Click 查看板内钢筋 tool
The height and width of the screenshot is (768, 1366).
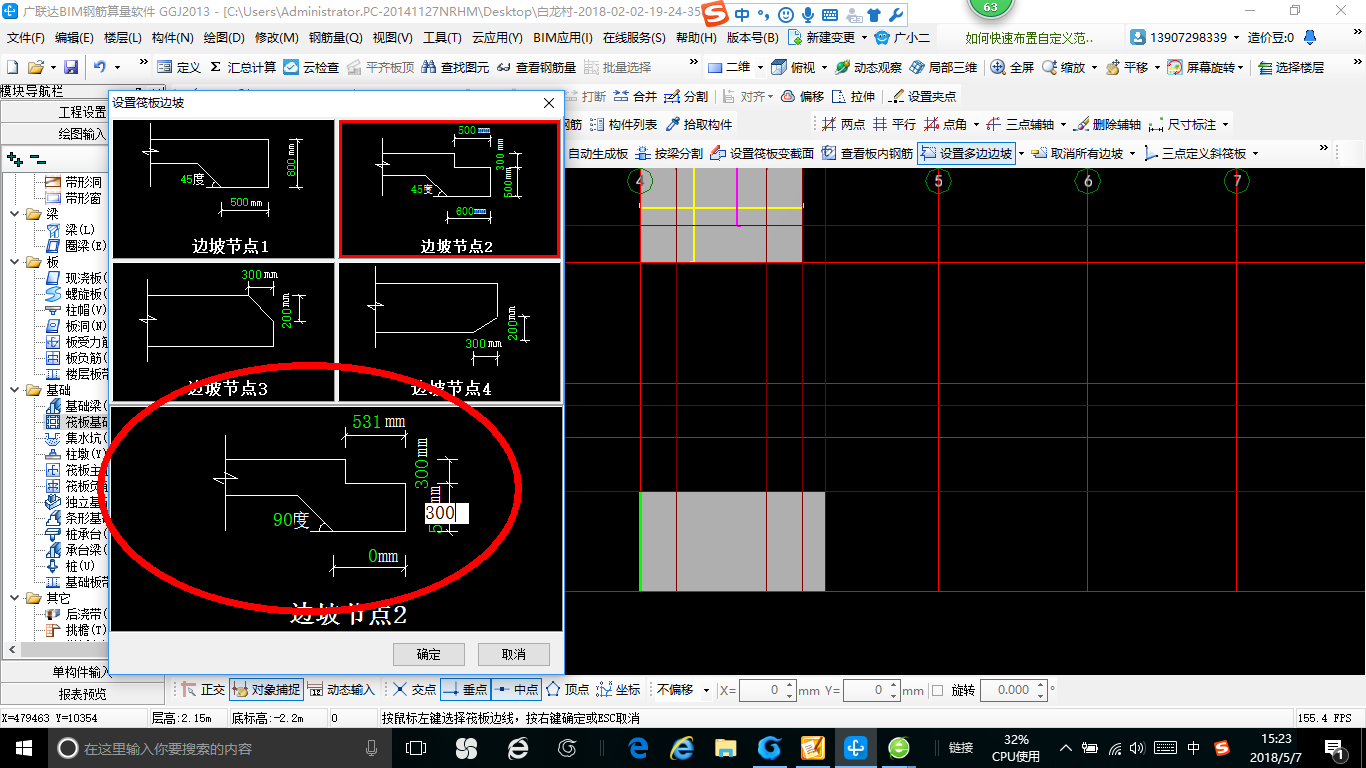(867, 153)
